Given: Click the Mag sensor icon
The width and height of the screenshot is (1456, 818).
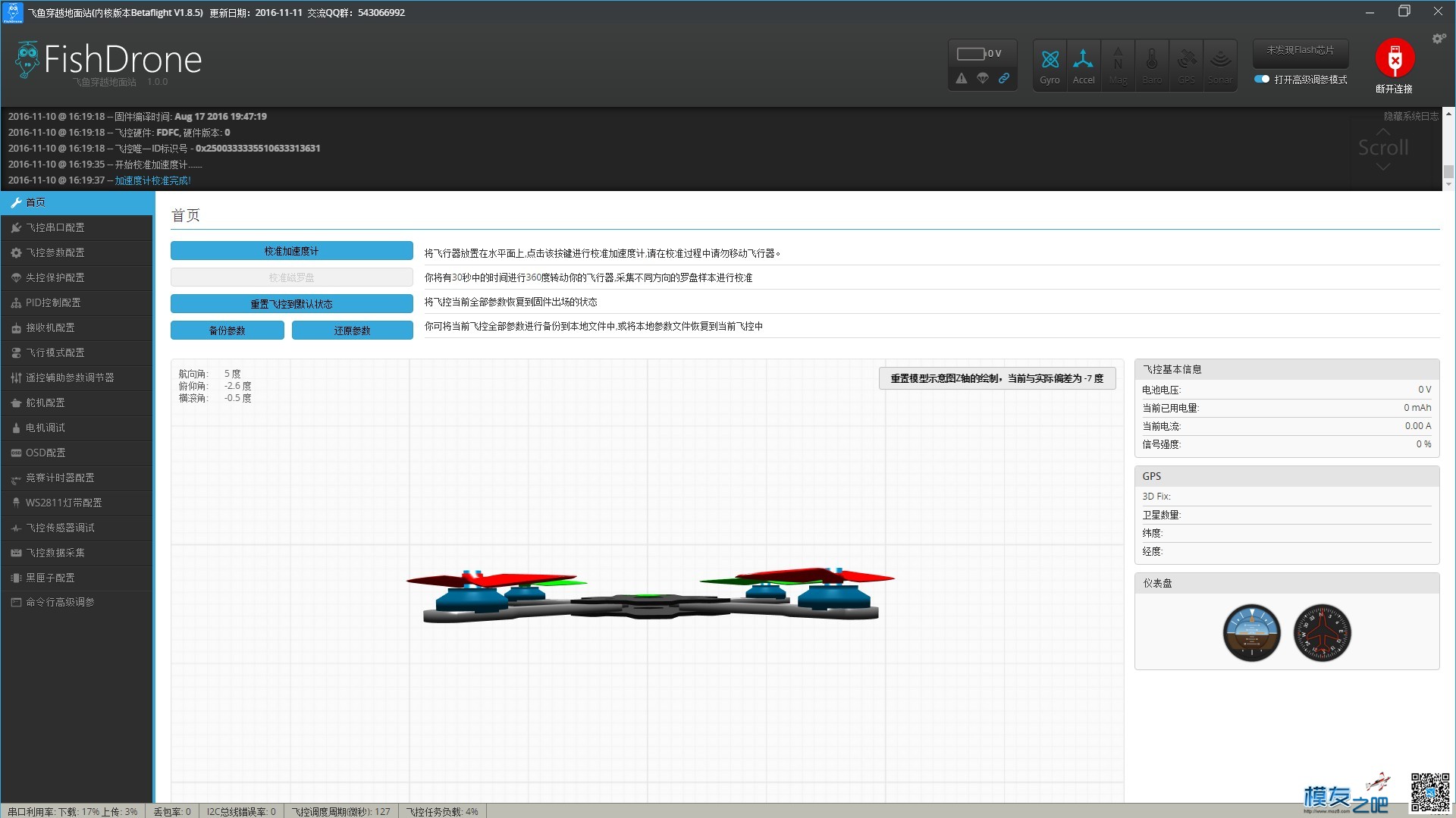Looking at the screenshot, I should pyautogui.click(x=1118, y=65).
